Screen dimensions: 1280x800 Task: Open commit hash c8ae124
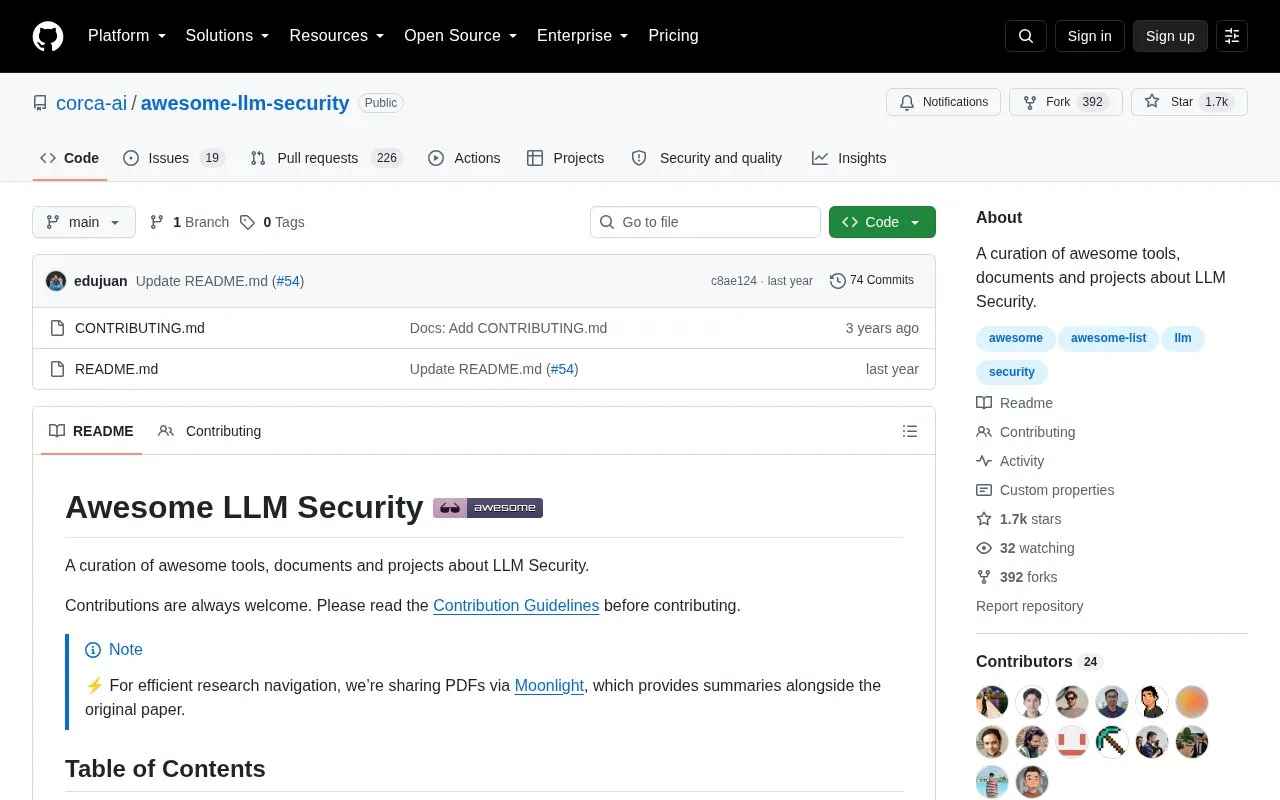734,281
